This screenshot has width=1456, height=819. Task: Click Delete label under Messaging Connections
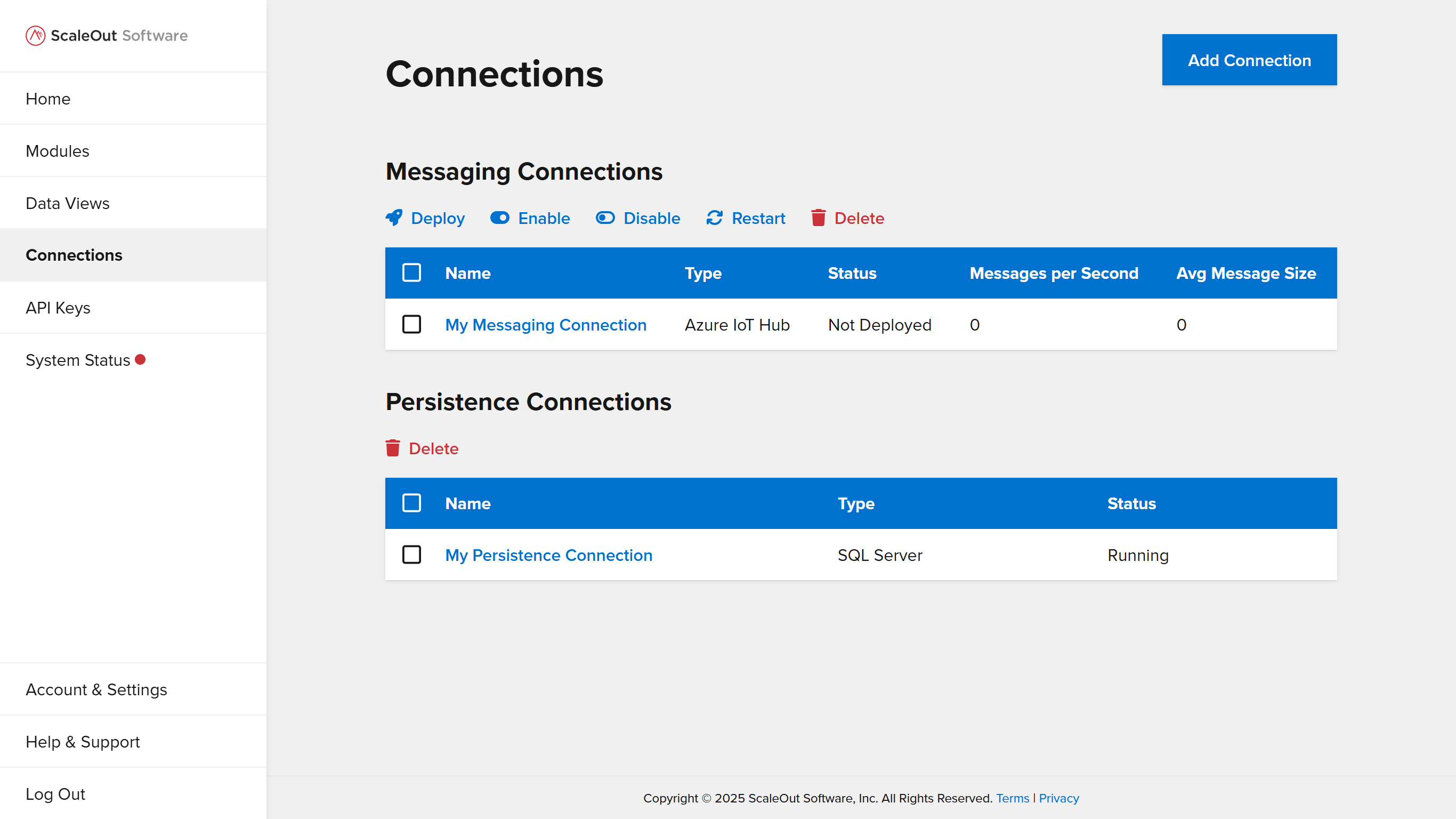[859, 218]
